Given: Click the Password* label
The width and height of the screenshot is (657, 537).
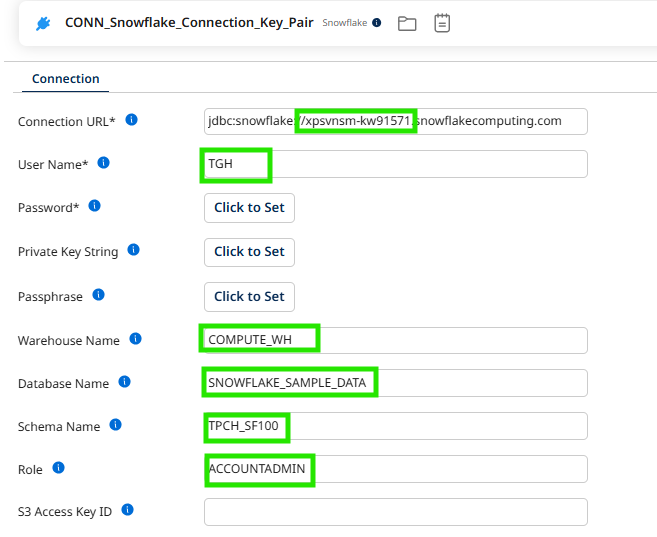Looking at the screenshot, I should tap(48, 208).
